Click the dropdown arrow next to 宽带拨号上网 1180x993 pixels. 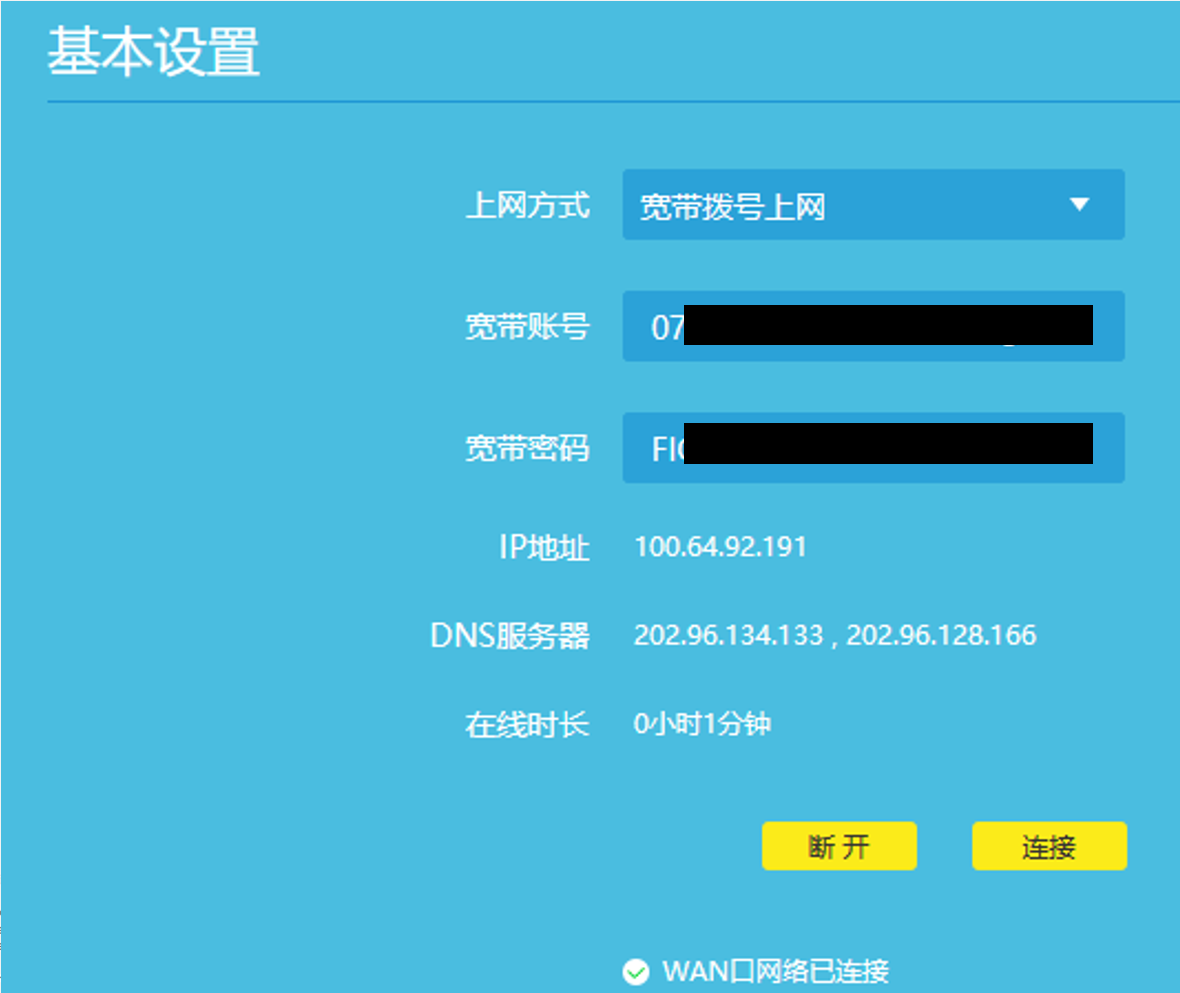coord(1080,205)
